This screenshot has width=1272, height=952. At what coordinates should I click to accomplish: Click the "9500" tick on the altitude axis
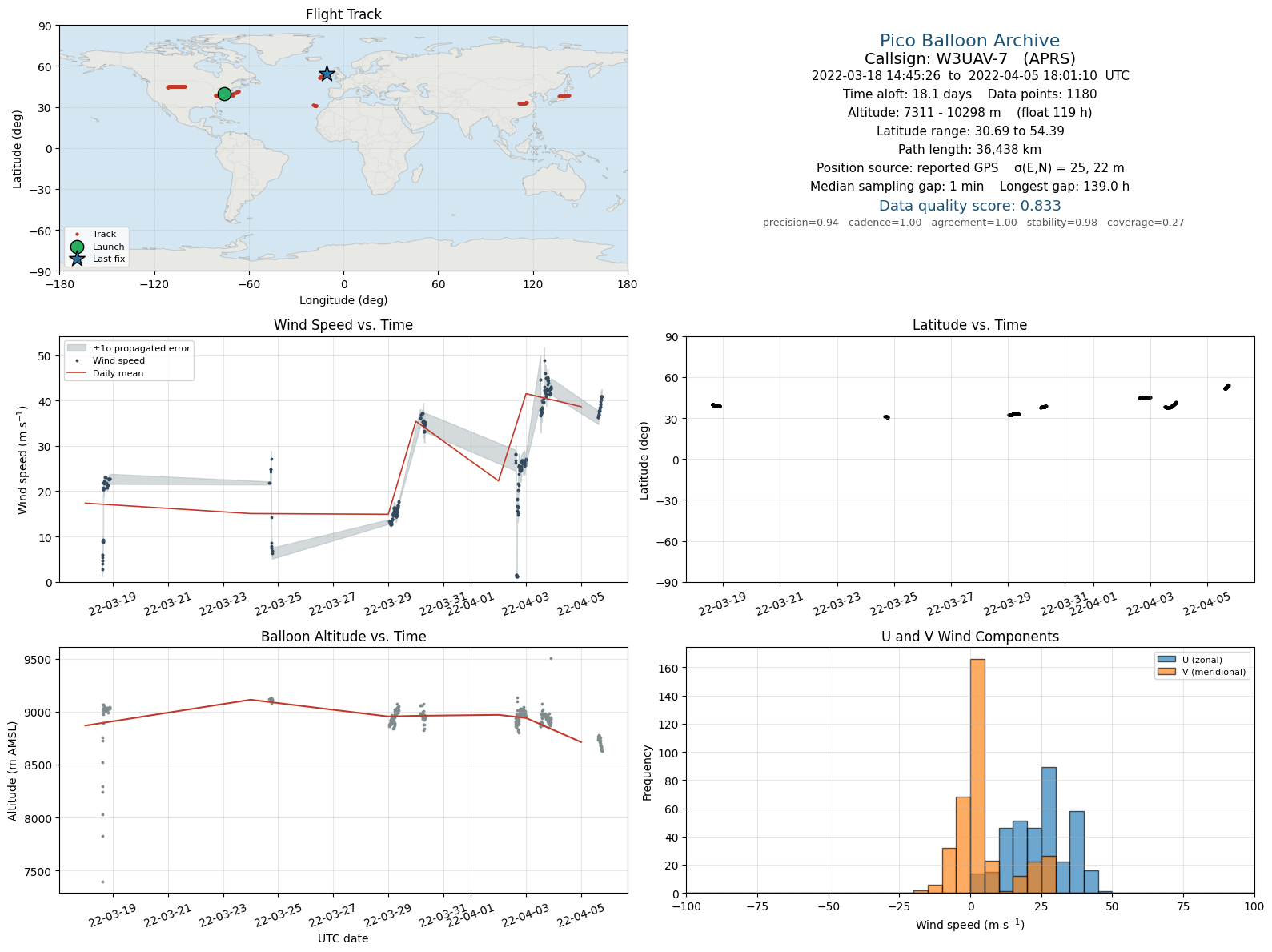point(40,660)
